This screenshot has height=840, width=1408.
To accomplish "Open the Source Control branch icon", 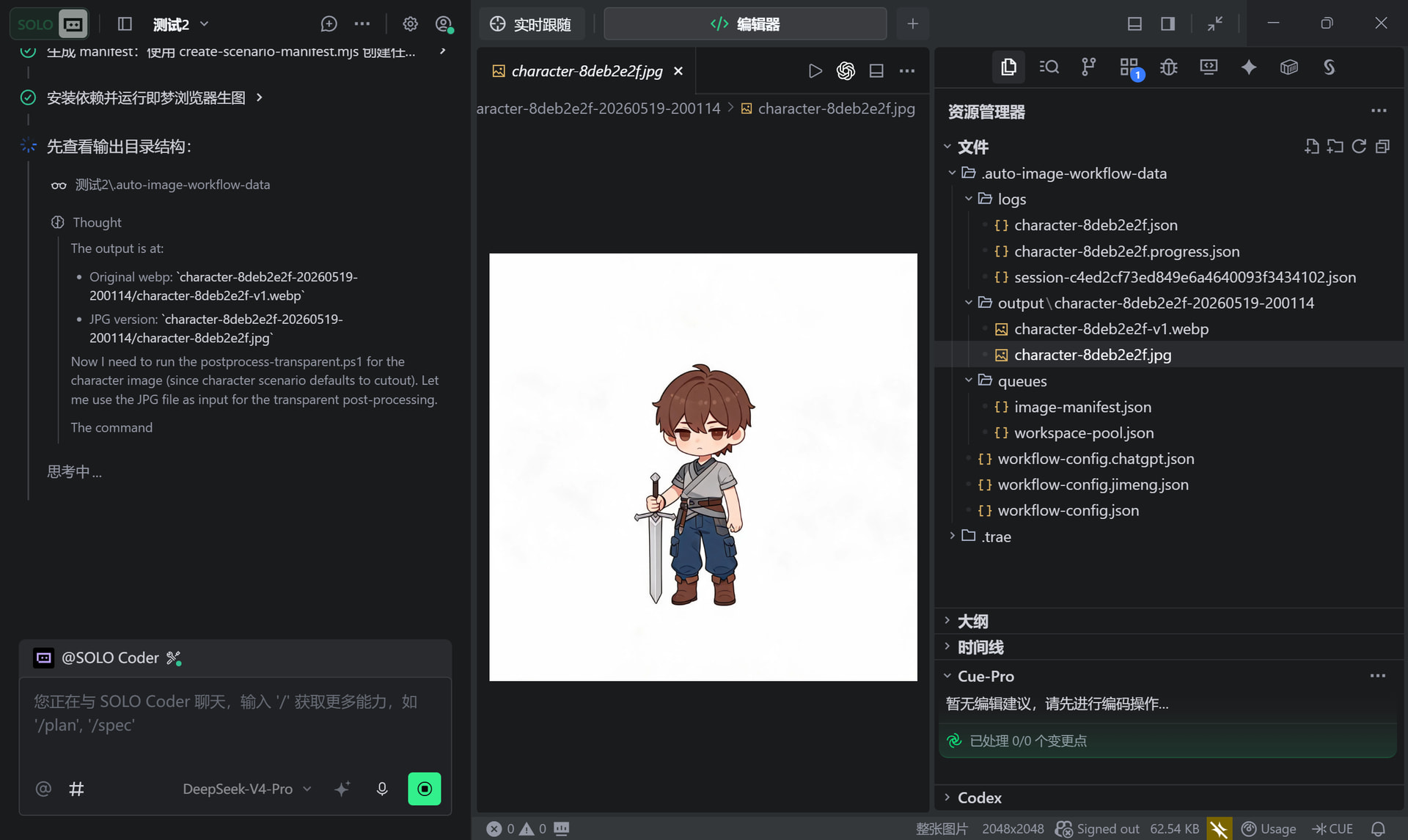I will pos(1088,67).
